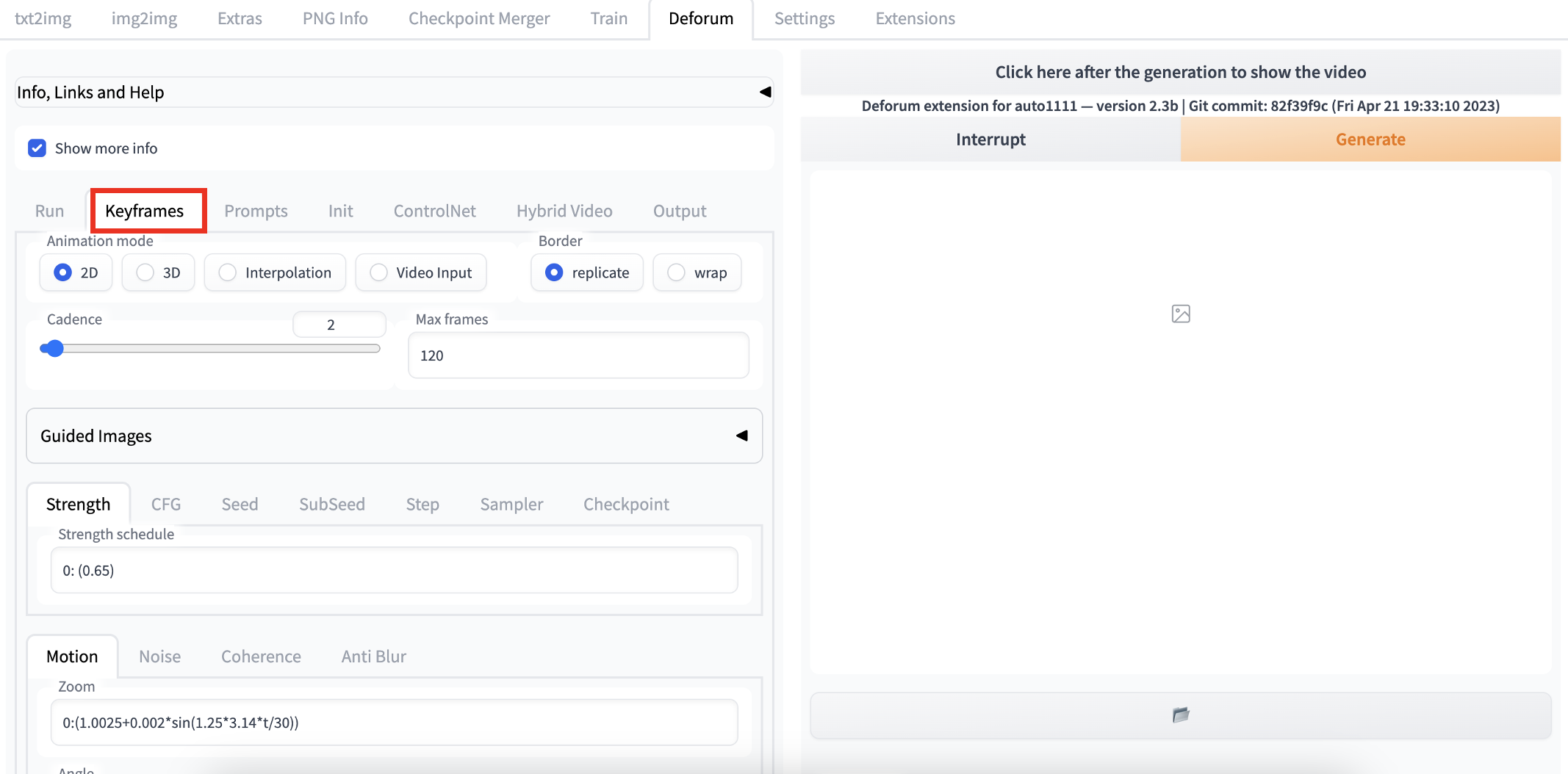Viewport: 1568px width, 774px height.
Task: Click the Interrupt button
Action: (x=990, y=140)
